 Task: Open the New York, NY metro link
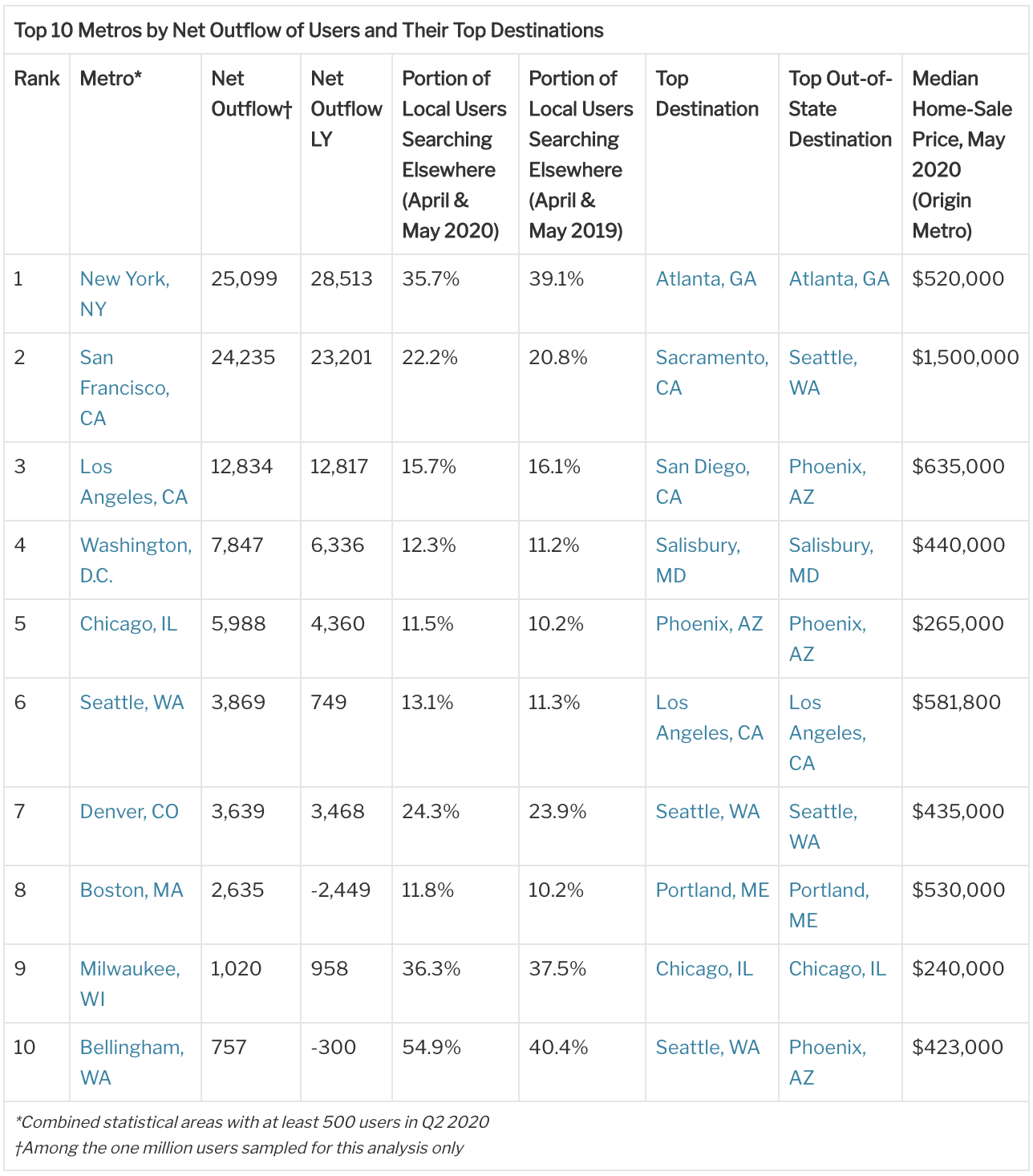[124, 294]
